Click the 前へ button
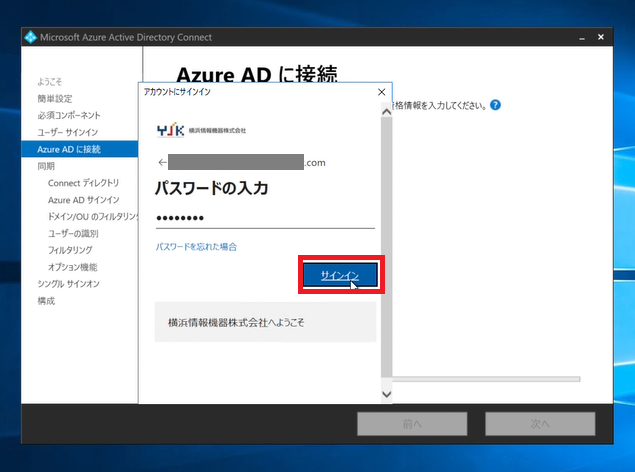Image resolution: width=635 pixels, height=472 pixels. (x=412, y=424)
